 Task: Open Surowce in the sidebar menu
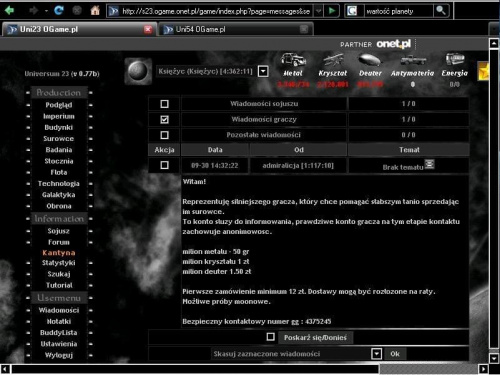tap(59, 139)
